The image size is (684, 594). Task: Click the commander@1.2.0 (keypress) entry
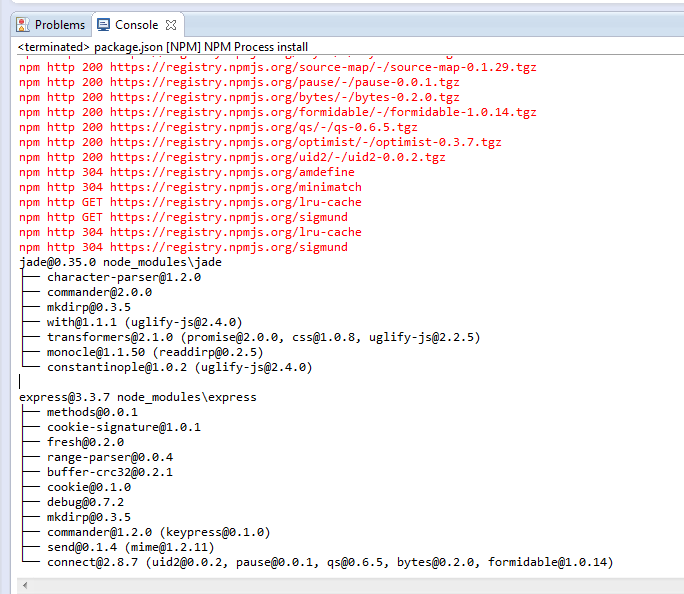[x=159, y=532]
